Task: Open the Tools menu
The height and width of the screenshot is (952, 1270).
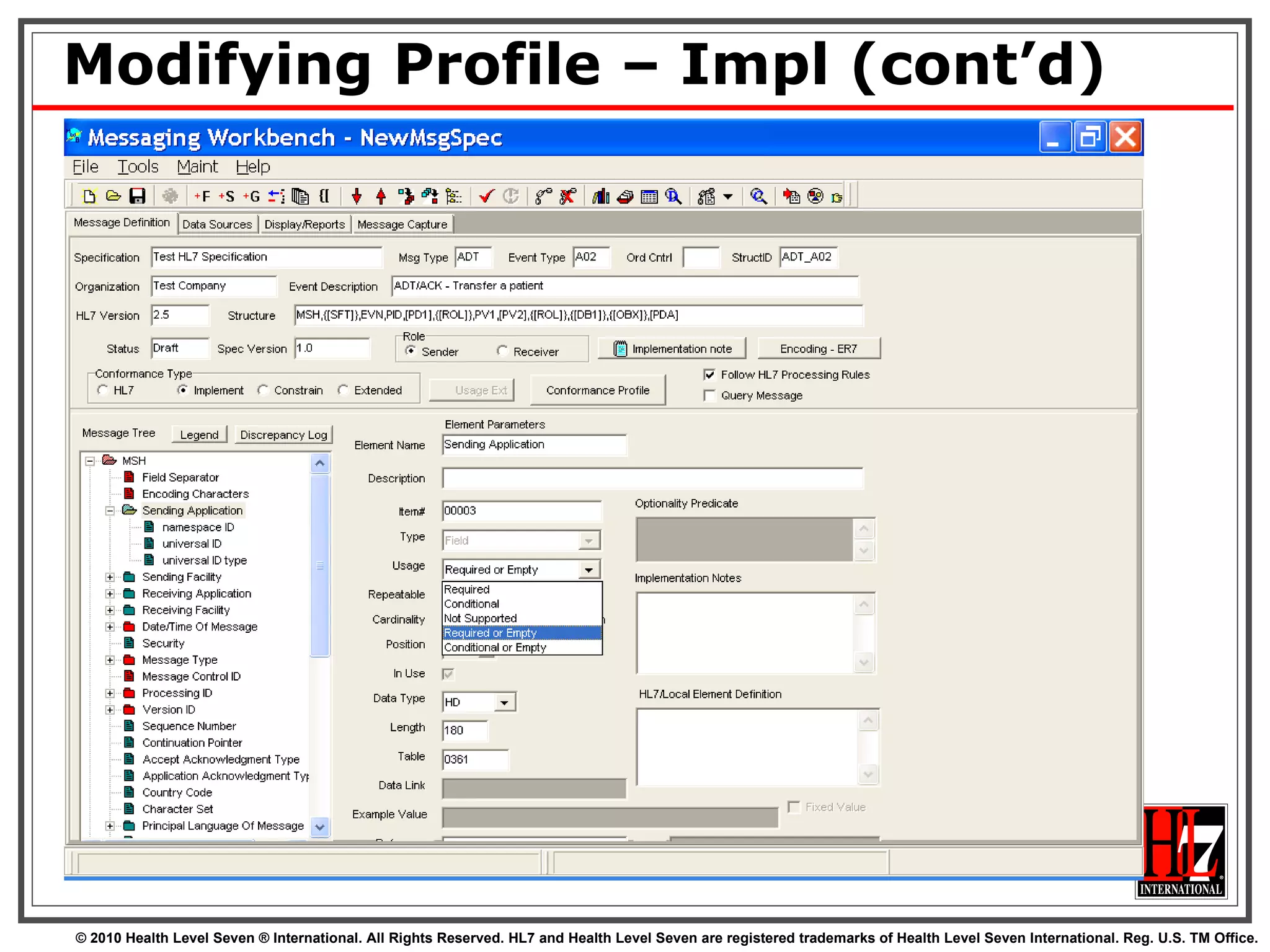Action: click(138, 167)
